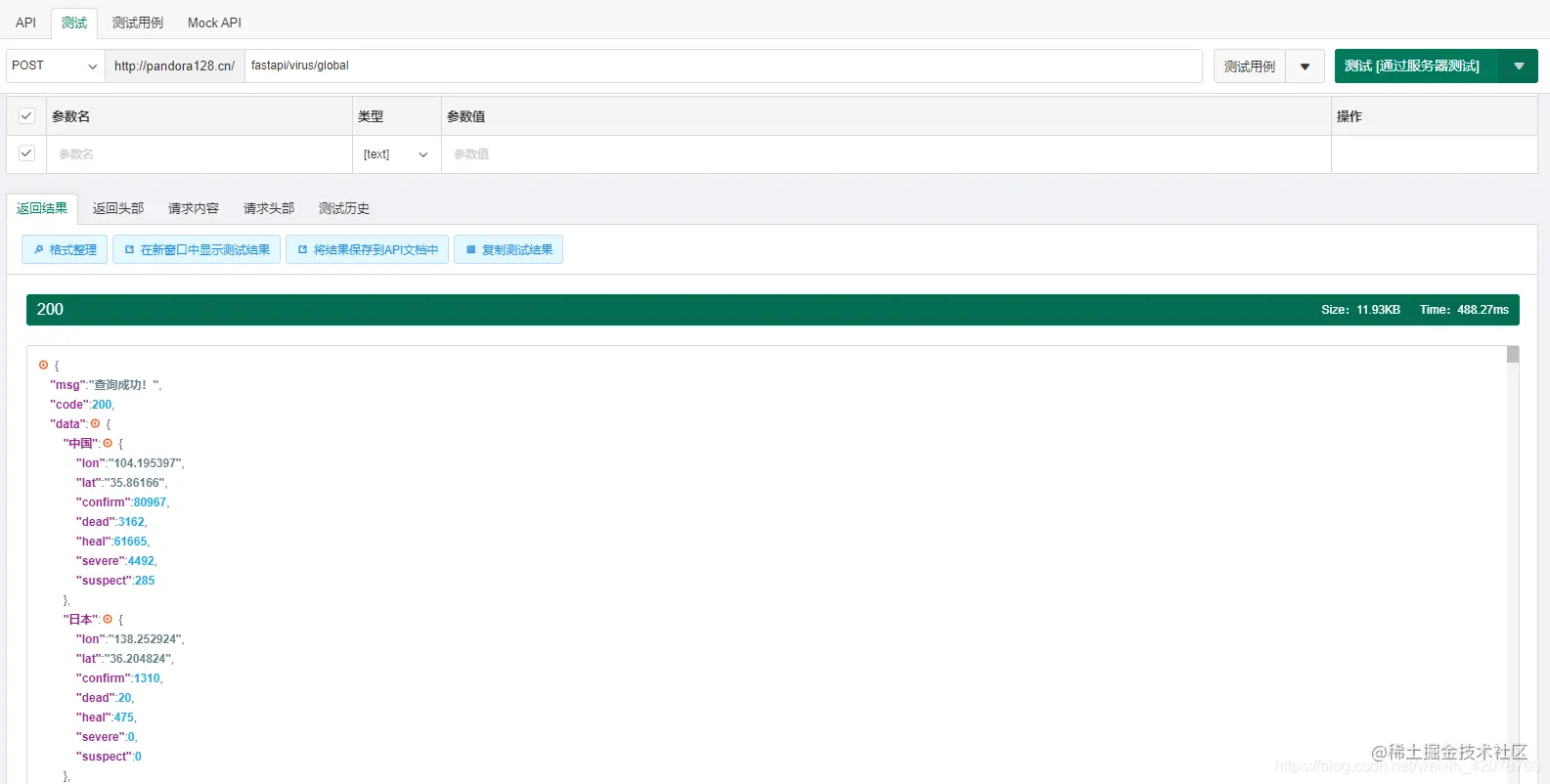1550x784 pixels.
Task: Run 测试 [通过服务器测试] button
Action: click(1416, 65)
